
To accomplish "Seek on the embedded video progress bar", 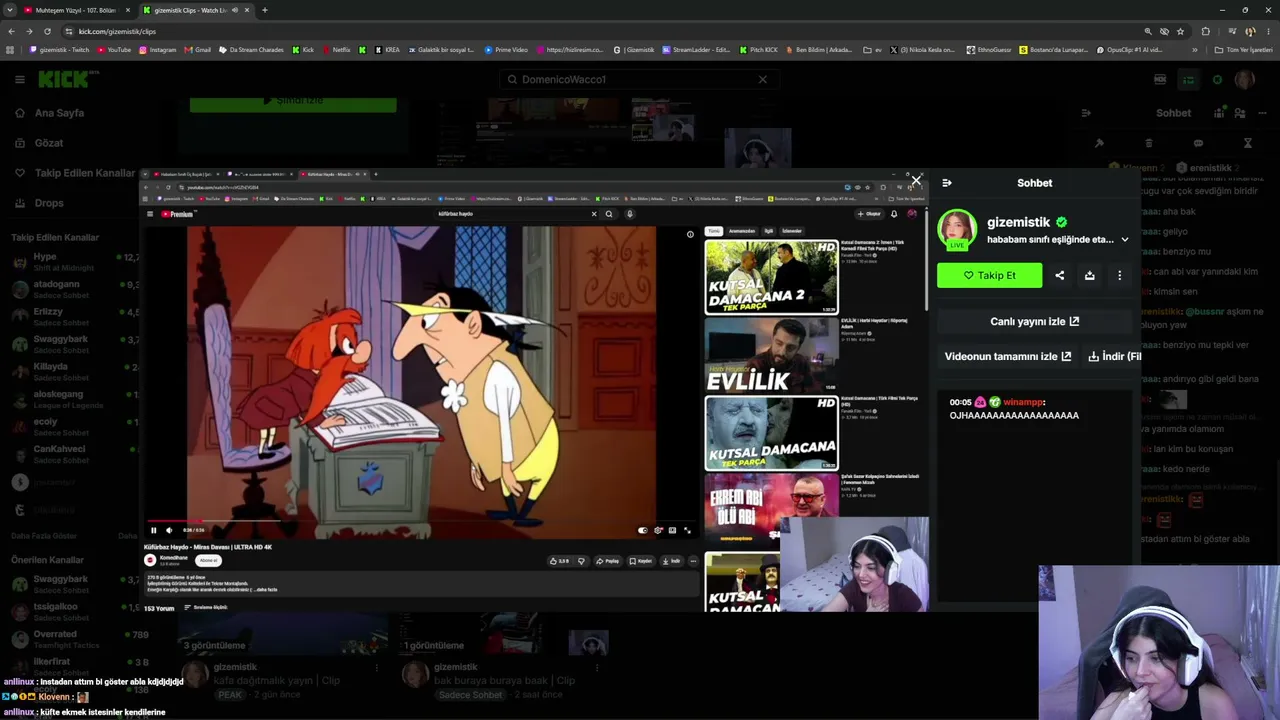I will pos(420,520).
